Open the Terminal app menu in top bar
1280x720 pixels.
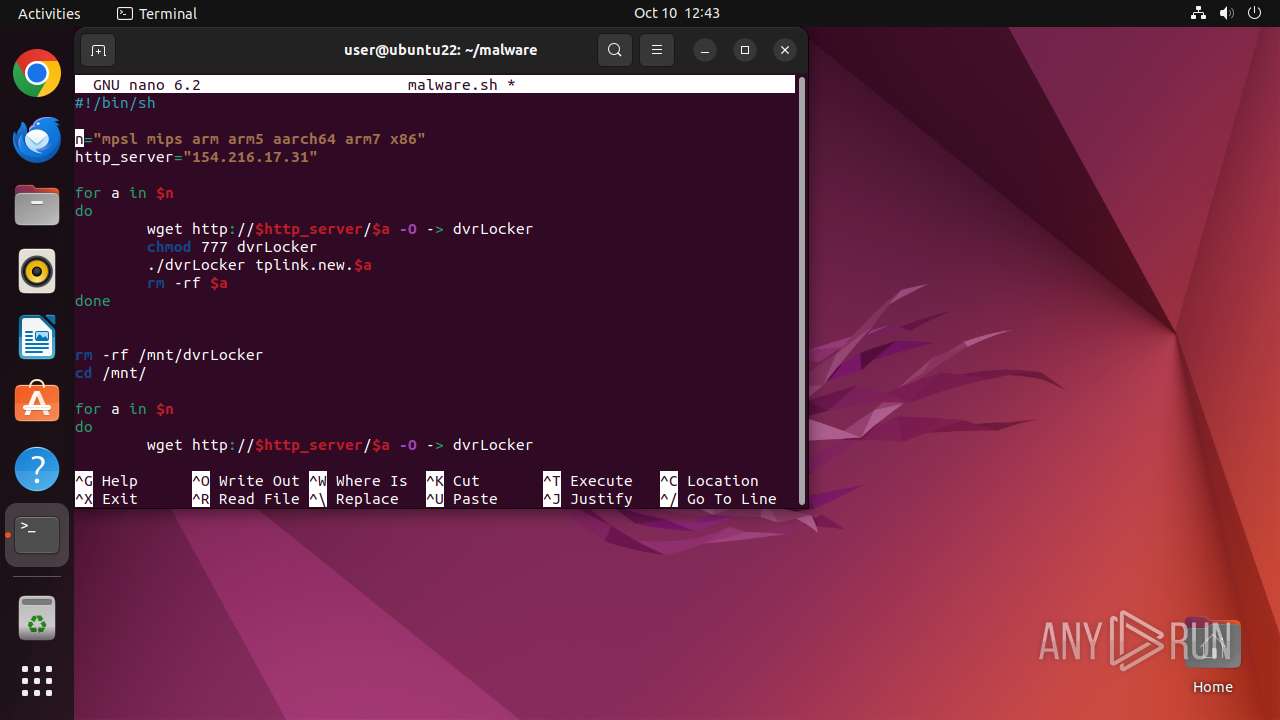click(x=157, y=13)
